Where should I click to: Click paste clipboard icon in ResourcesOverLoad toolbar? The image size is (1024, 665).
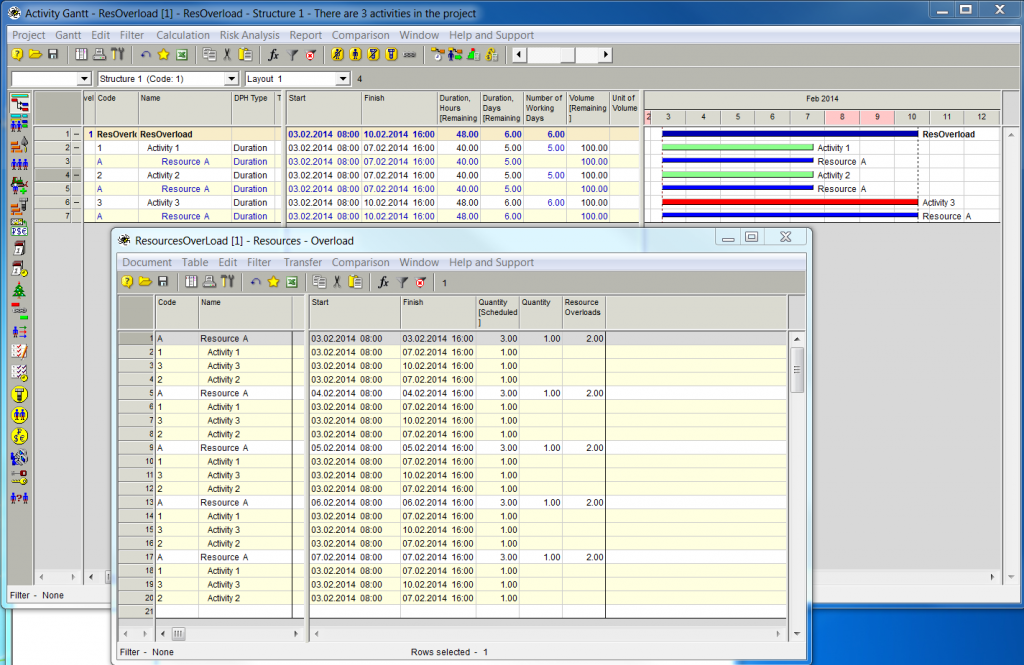[355, 282]
